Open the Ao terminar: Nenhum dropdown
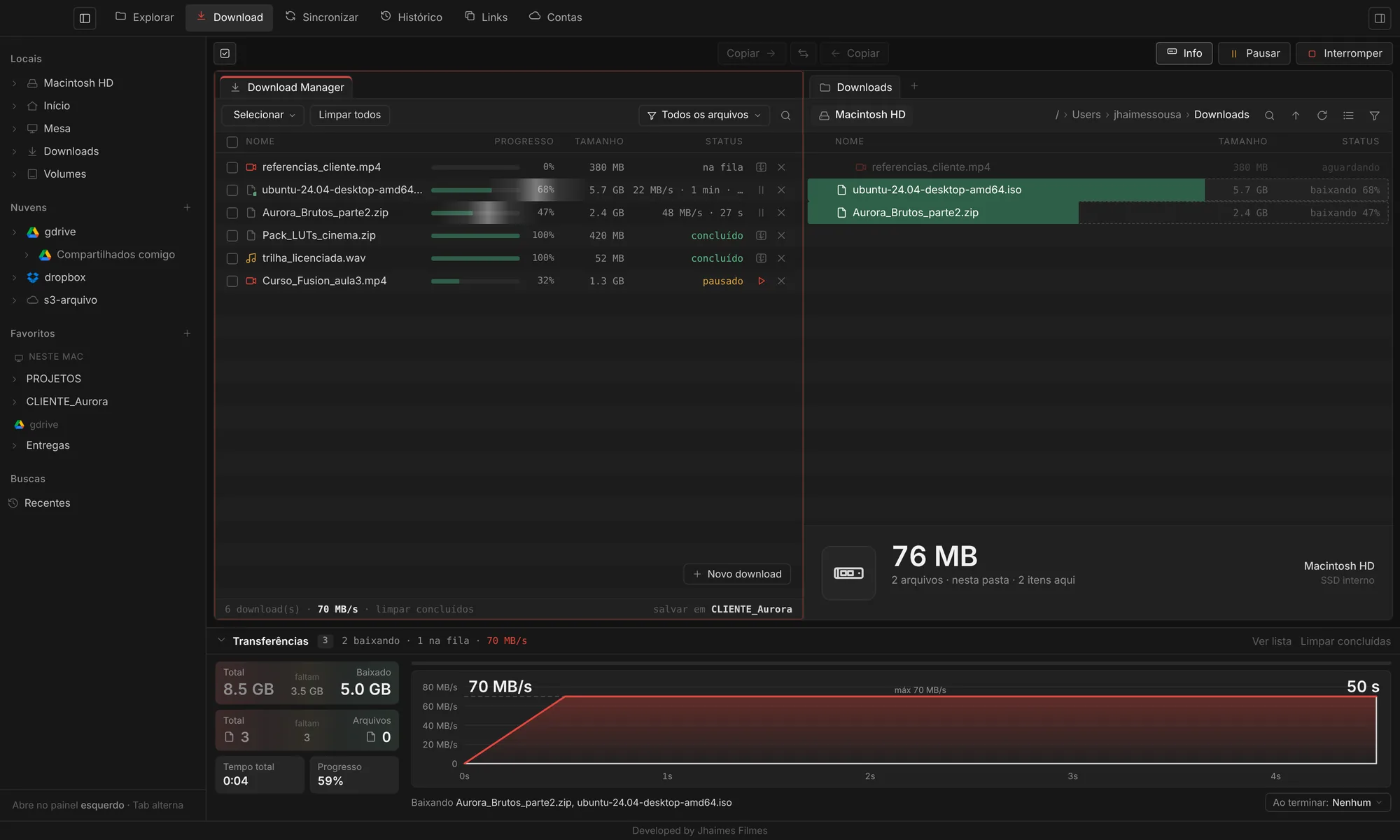 point(1328,802)
